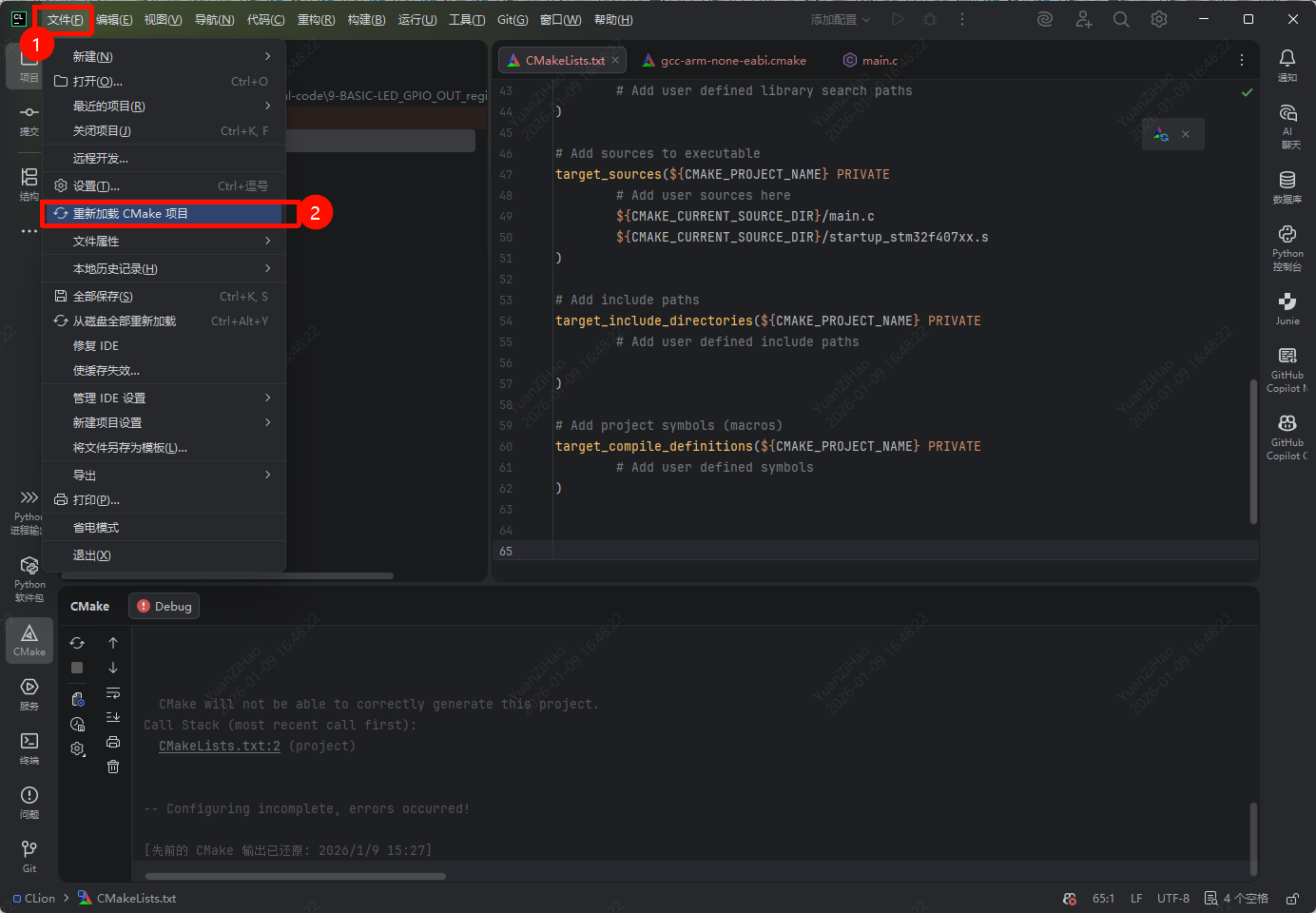The image size is (1316, 913).
Task: Toggle the read-only lock icon in the status bar
Action: pyautogui.click(x=1292, y=899)
